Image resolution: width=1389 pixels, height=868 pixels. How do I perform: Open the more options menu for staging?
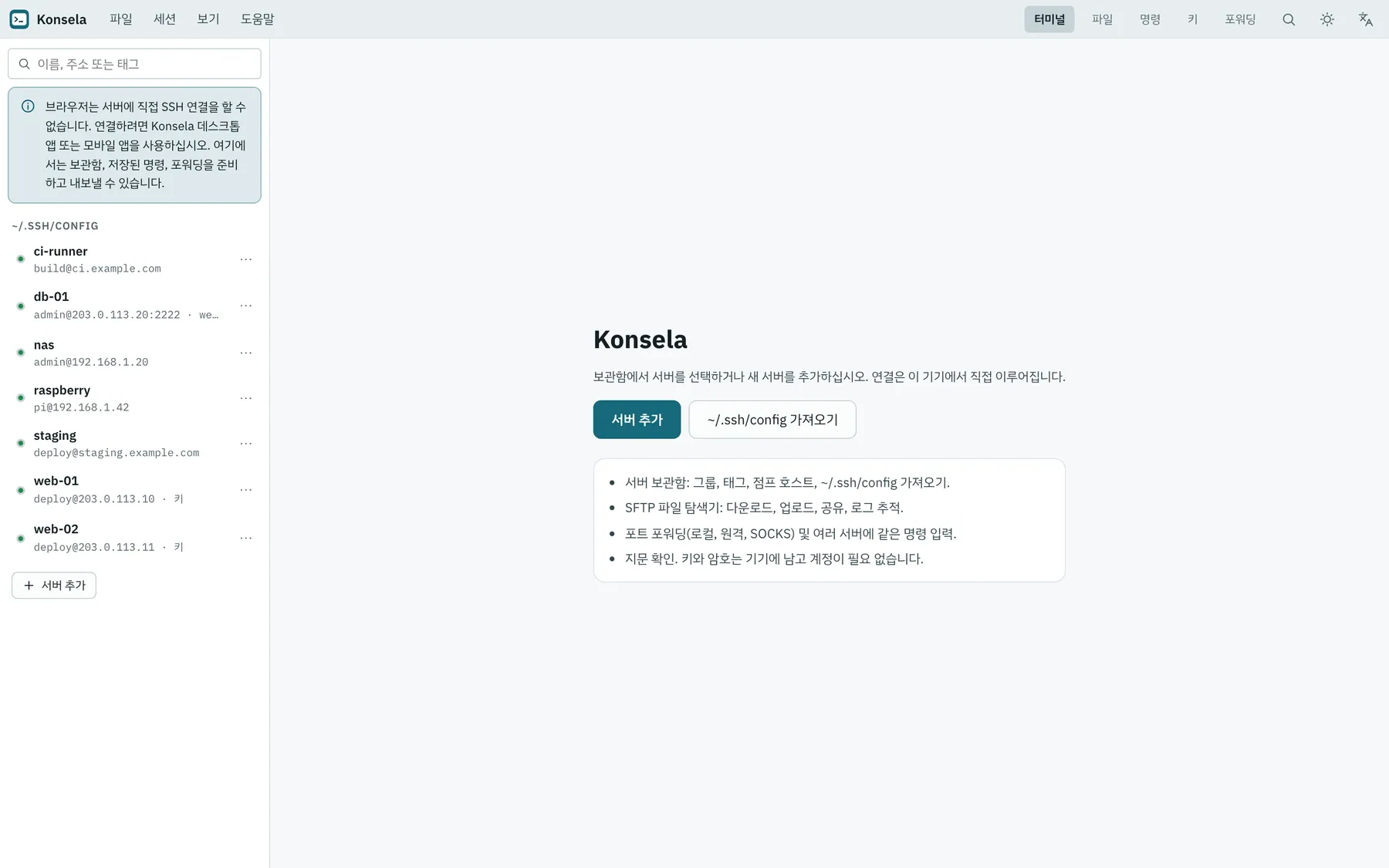246,444
